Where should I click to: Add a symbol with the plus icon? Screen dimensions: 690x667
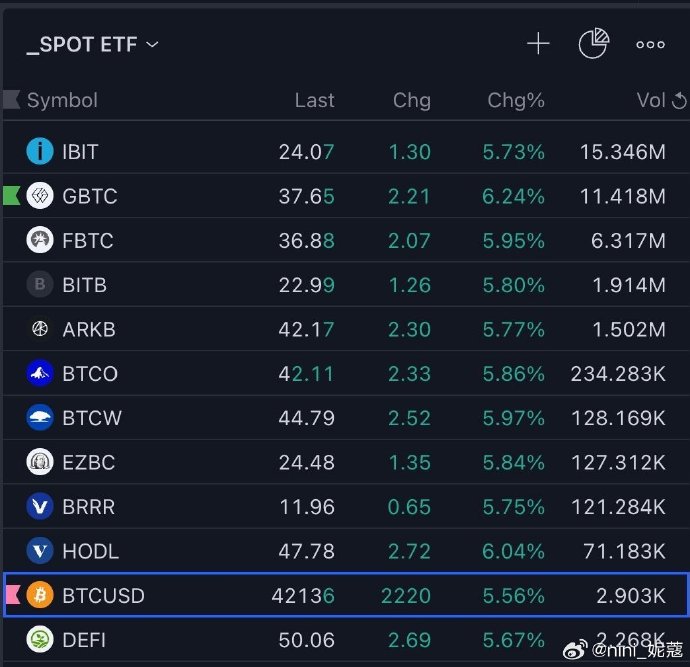click(x=538, y=44)
